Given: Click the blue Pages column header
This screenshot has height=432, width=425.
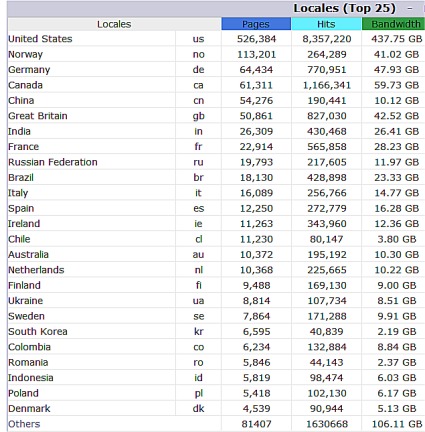Looking at the screenshot, I should tap(256, 24).
